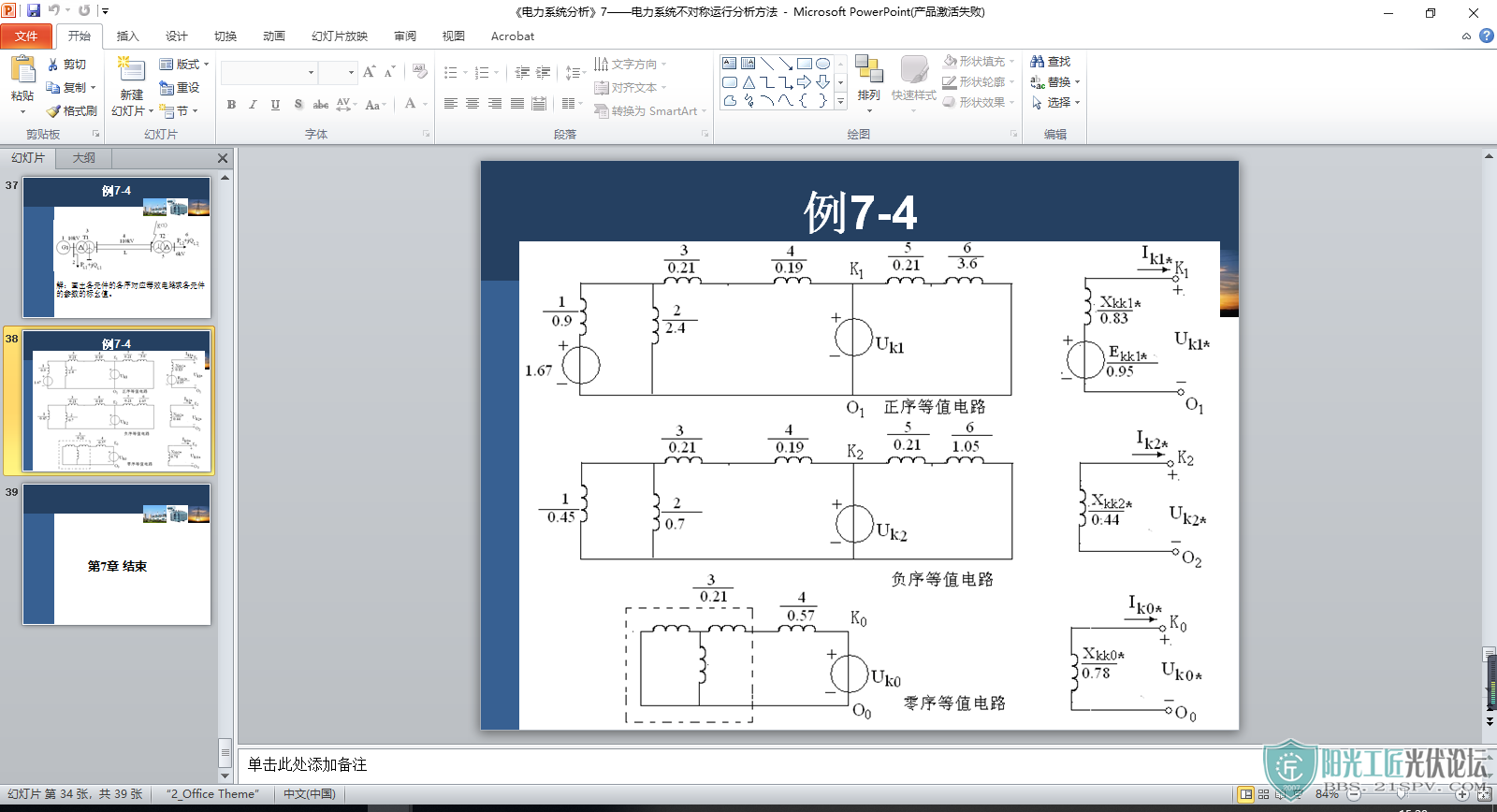
Task: Open the 文件 file tab
Action: (26, 36)
